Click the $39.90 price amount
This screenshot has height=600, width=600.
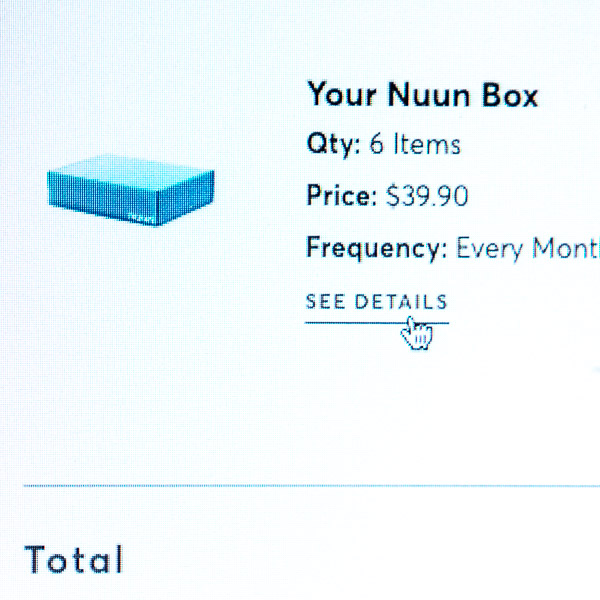(427, 196)
